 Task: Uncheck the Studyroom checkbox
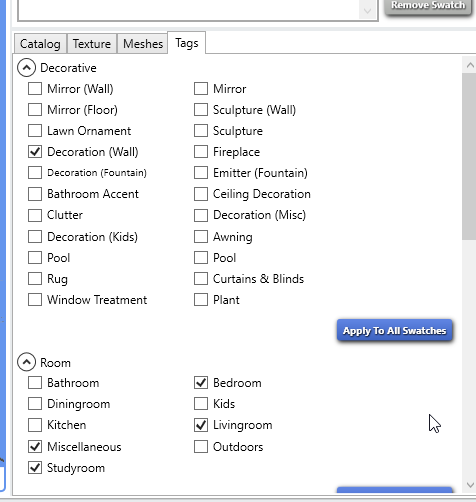(35, 468)
